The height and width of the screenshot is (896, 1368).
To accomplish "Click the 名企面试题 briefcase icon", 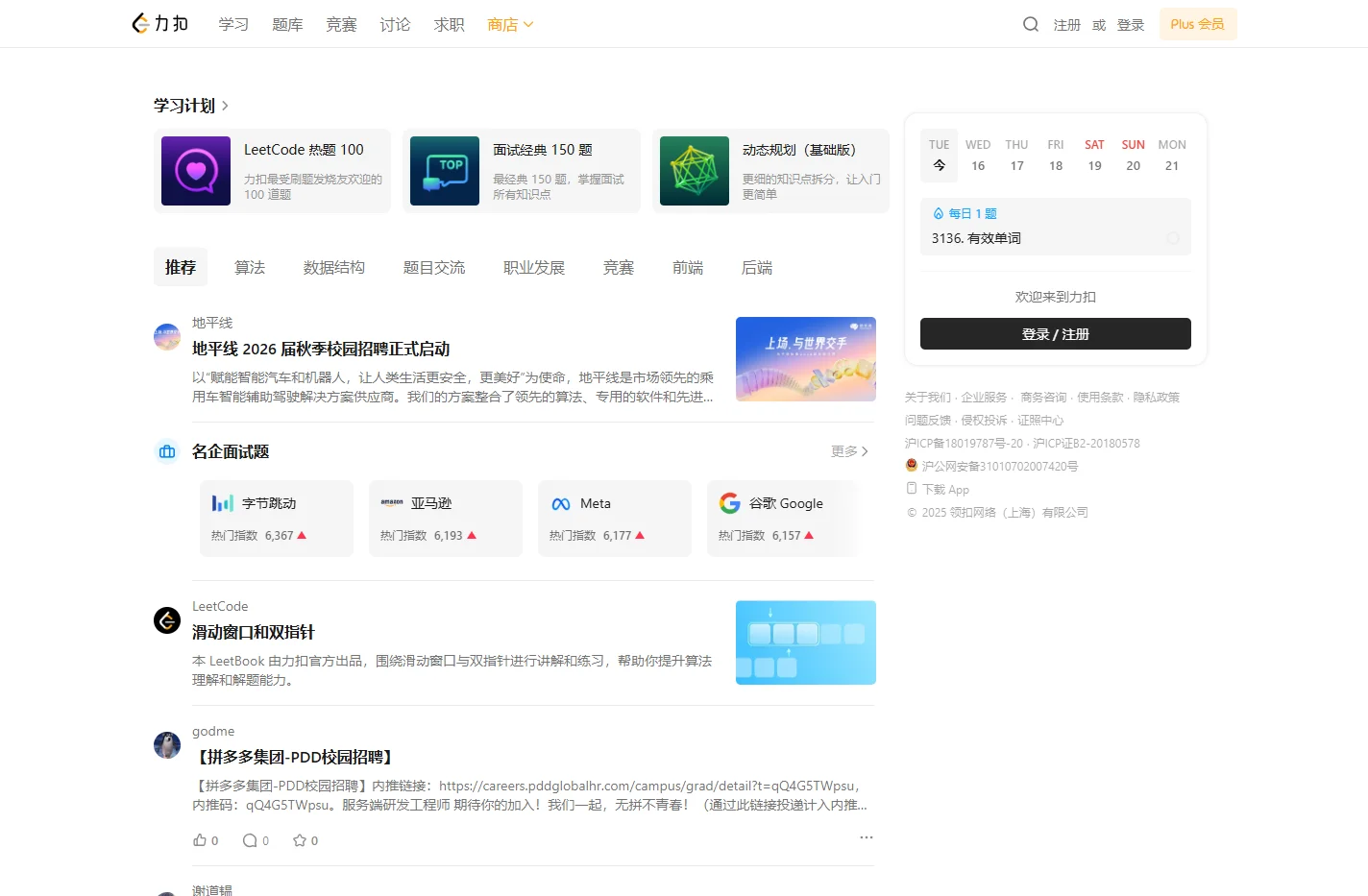I will point(167,451).
